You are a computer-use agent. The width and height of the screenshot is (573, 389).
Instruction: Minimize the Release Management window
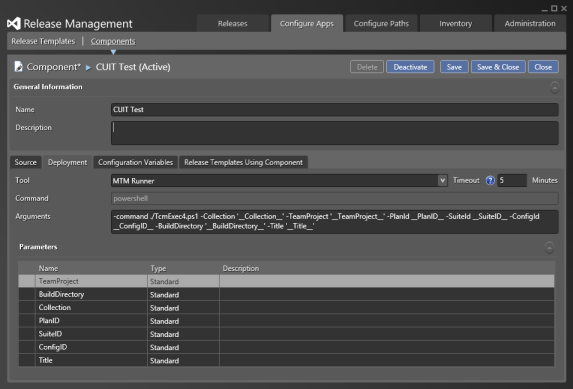544,9
